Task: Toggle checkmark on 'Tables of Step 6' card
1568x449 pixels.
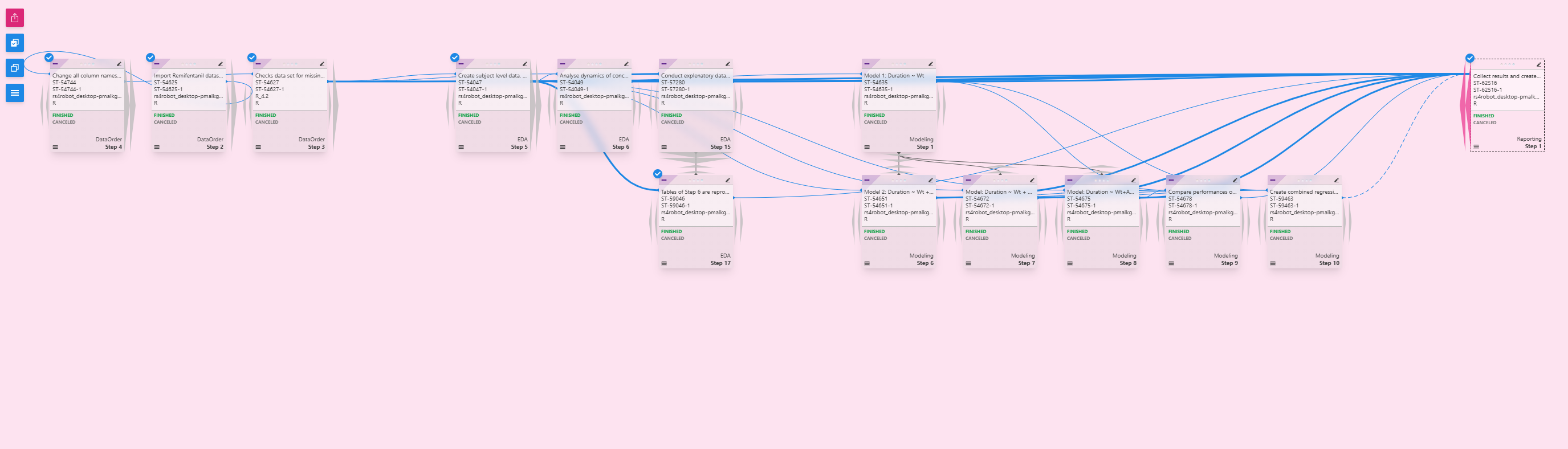Action: (657, 173)
